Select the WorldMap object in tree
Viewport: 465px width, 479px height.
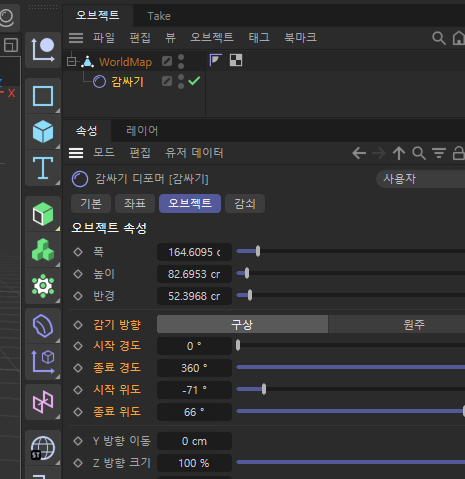pos(126,62)
